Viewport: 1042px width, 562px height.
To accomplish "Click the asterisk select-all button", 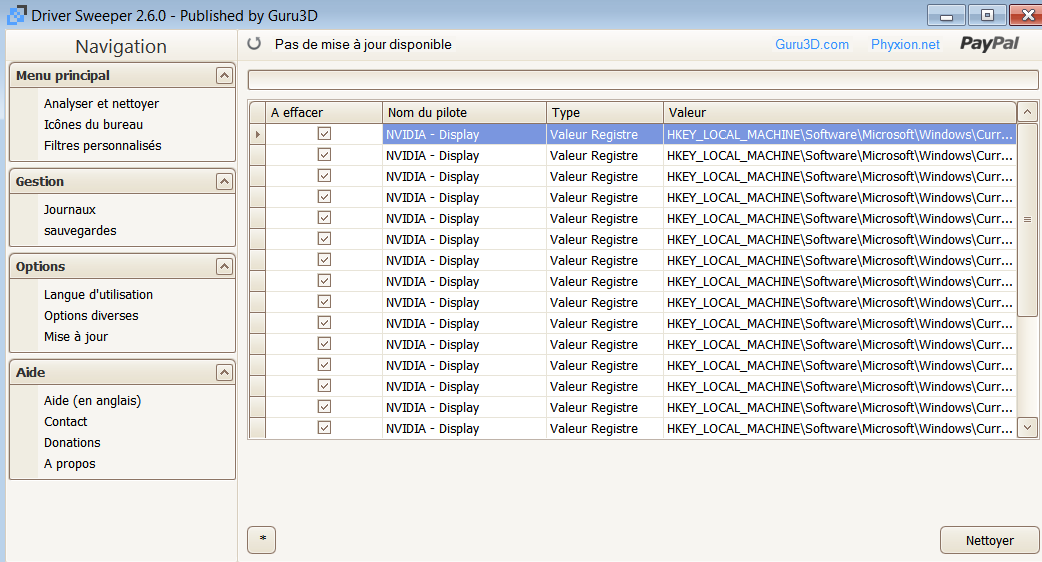I will 262,540.
